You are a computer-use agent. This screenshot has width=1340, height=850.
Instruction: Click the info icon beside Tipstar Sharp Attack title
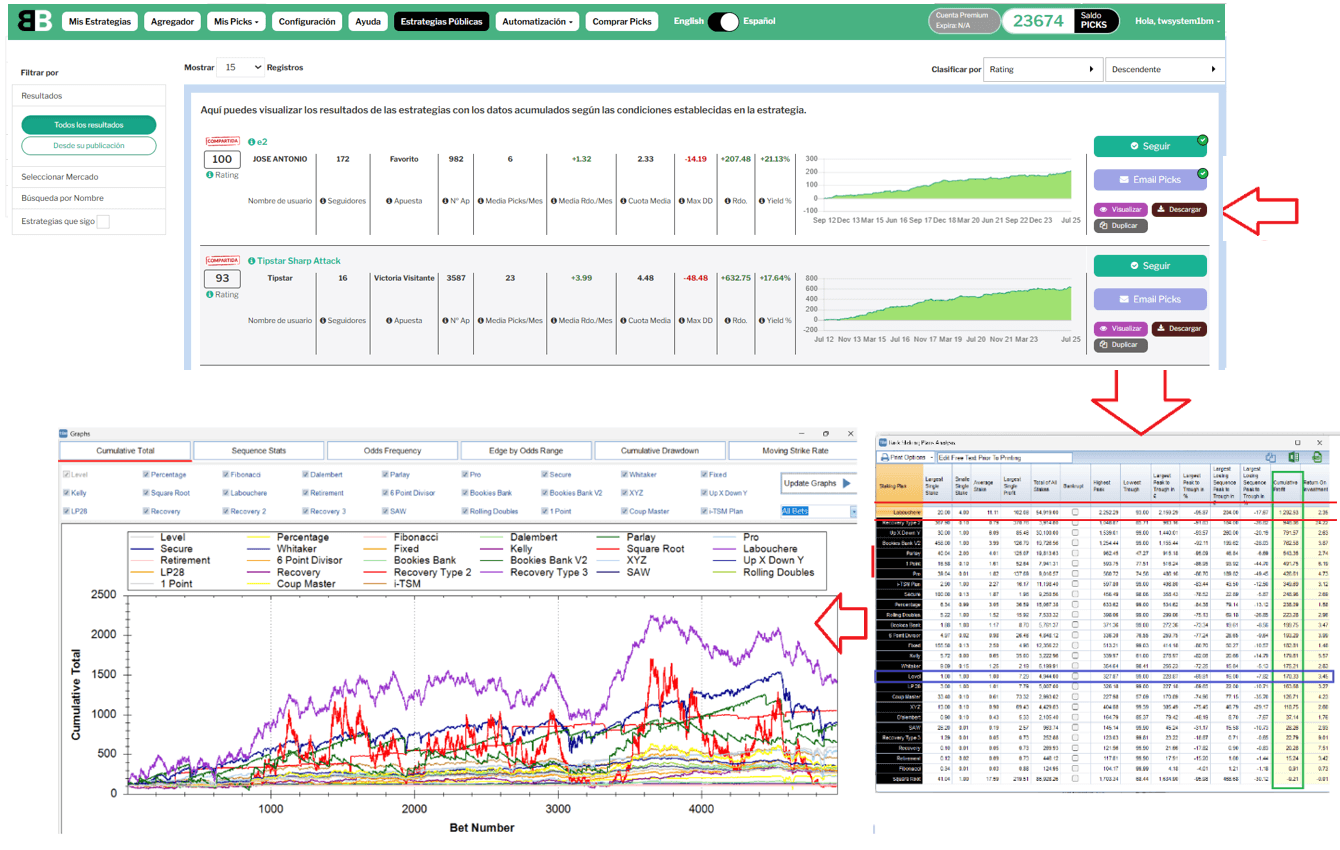[251, 261]
